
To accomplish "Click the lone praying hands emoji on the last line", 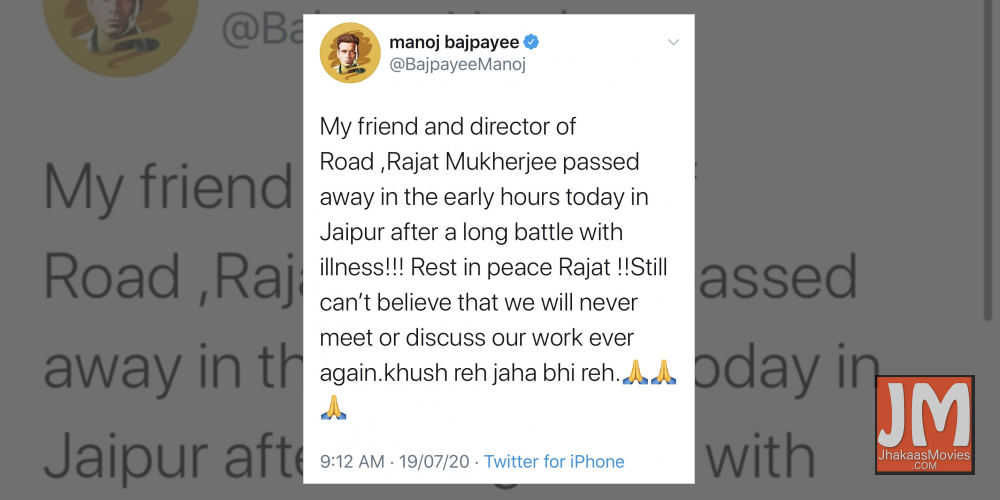I will (333, 407).
